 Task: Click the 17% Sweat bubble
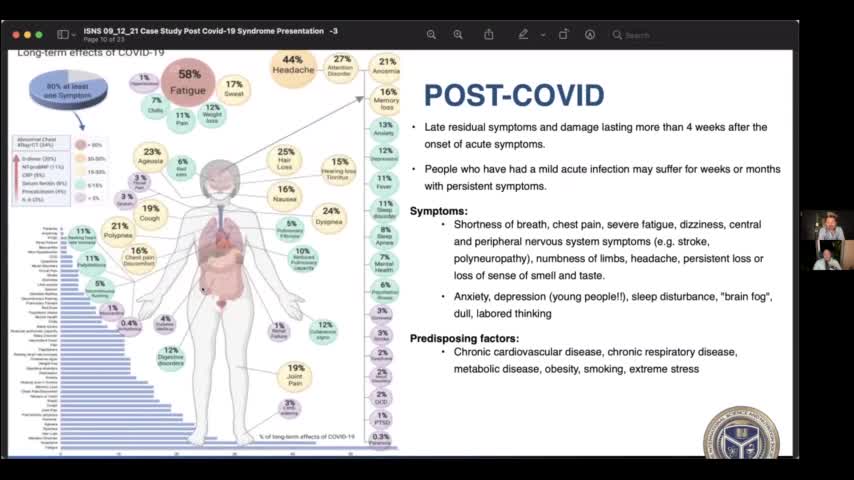coord(234,89)
